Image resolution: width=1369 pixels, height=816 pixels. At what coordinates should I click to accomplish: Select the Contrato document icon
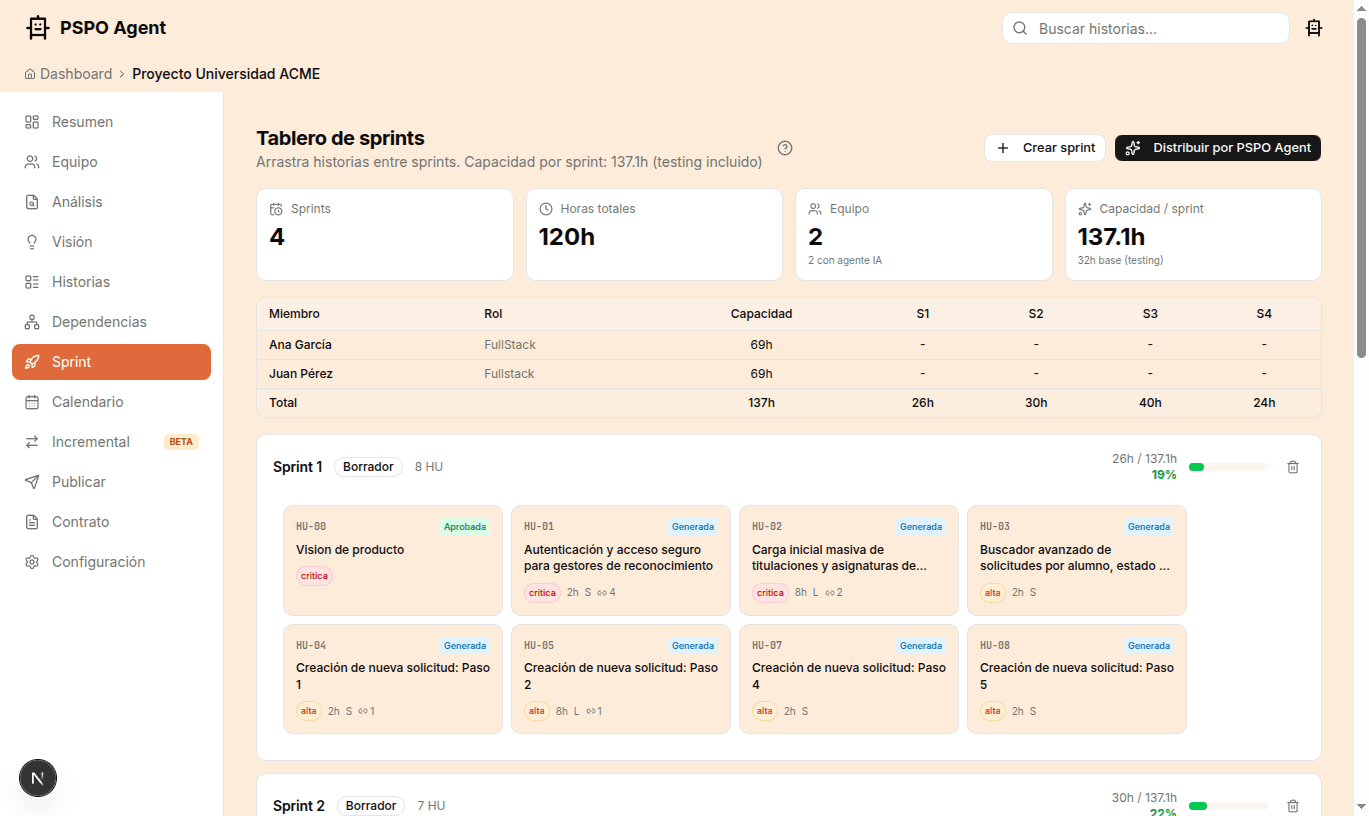point(31,521)
